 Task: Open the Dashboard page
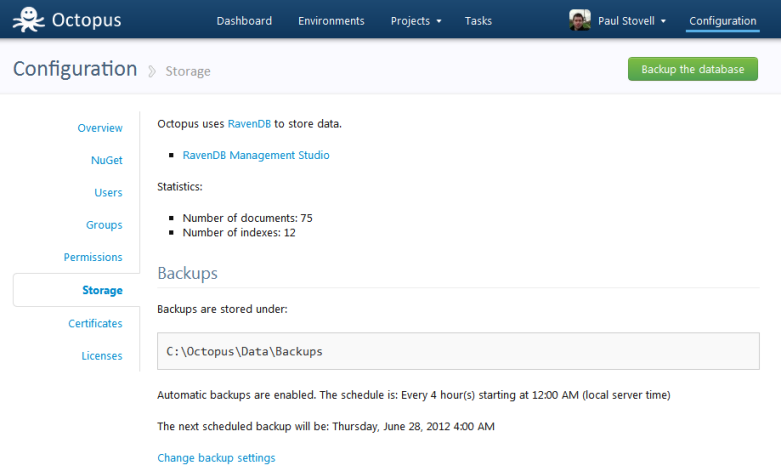[244, 21]
